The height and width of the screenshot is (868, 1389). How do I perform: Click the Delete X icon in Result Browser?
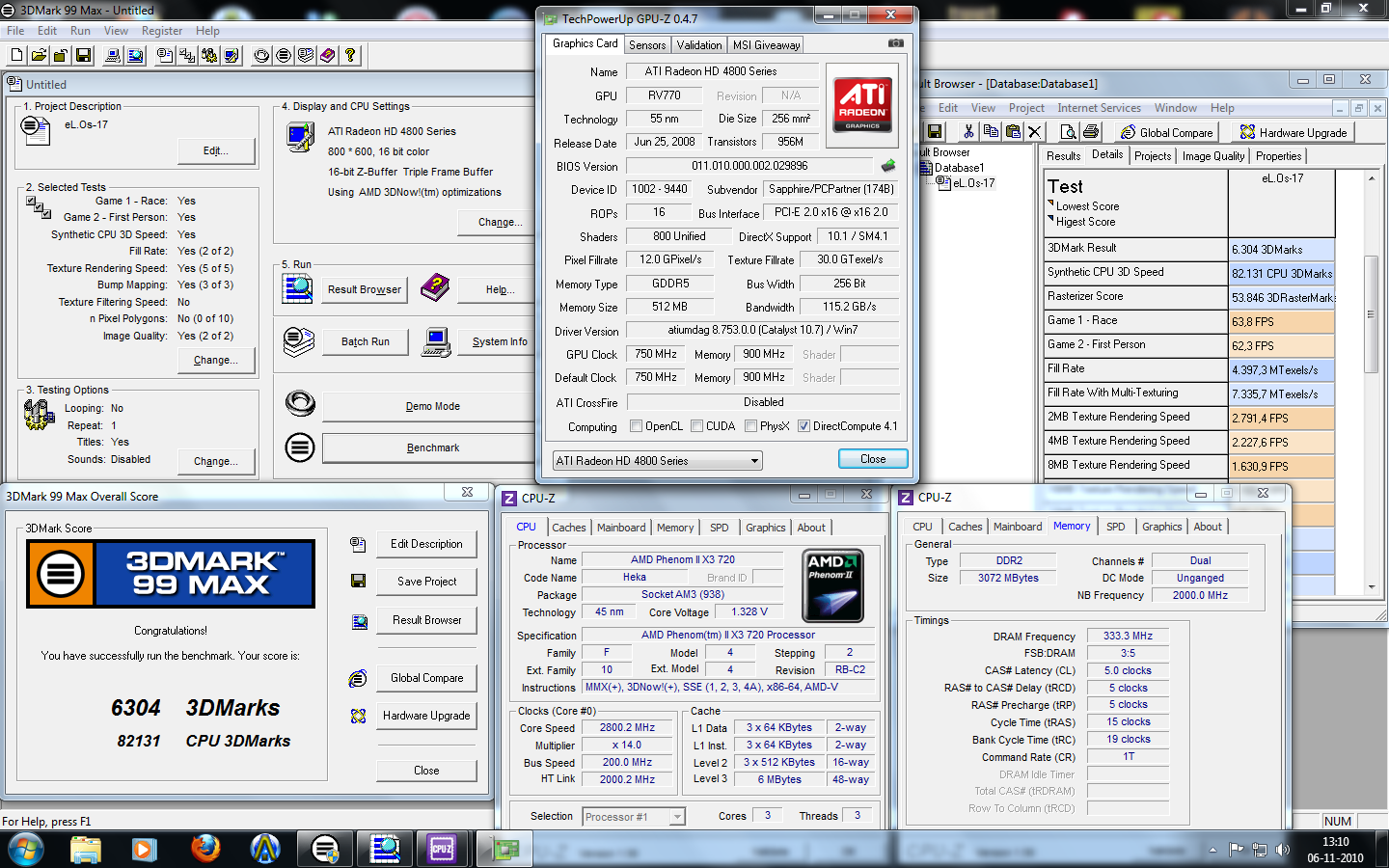coord(1035,131)
